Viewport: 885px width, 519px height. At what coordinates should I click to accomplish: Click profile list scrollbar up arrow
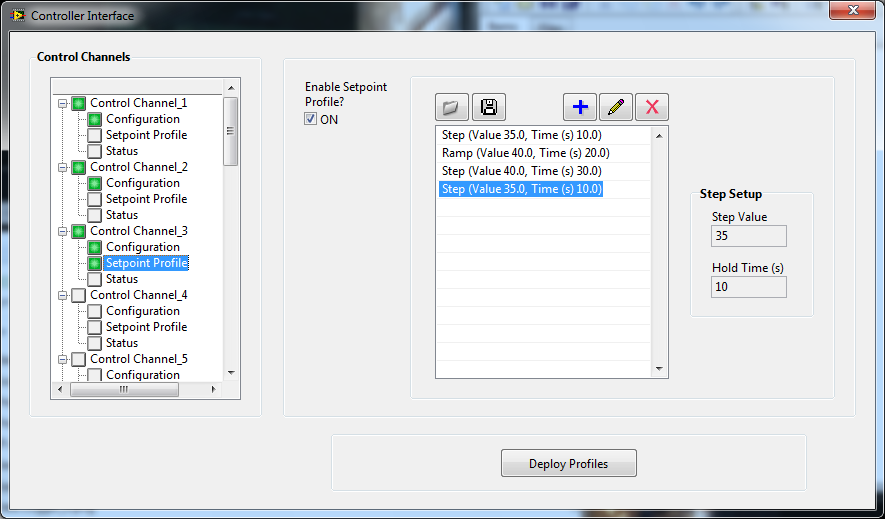click(x=659, y=135)
